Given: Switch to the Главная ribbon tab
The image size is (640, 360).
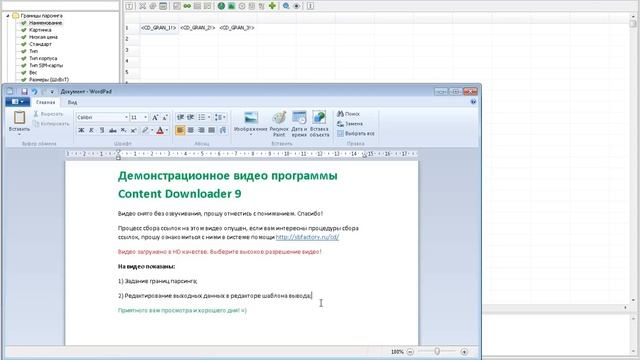Looking at the screenshot, I should (45, 102).
